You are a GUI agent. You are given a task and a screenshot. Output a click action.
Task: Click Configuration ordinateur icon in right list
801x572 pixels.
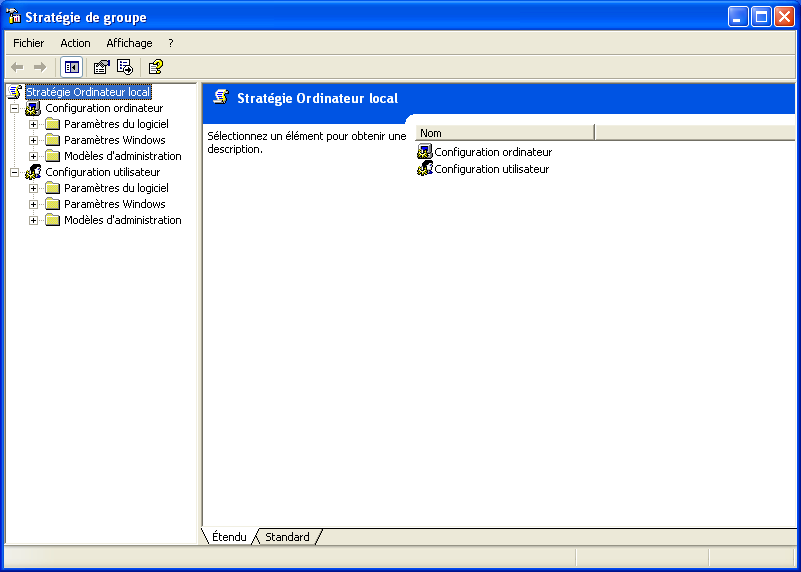425,152
